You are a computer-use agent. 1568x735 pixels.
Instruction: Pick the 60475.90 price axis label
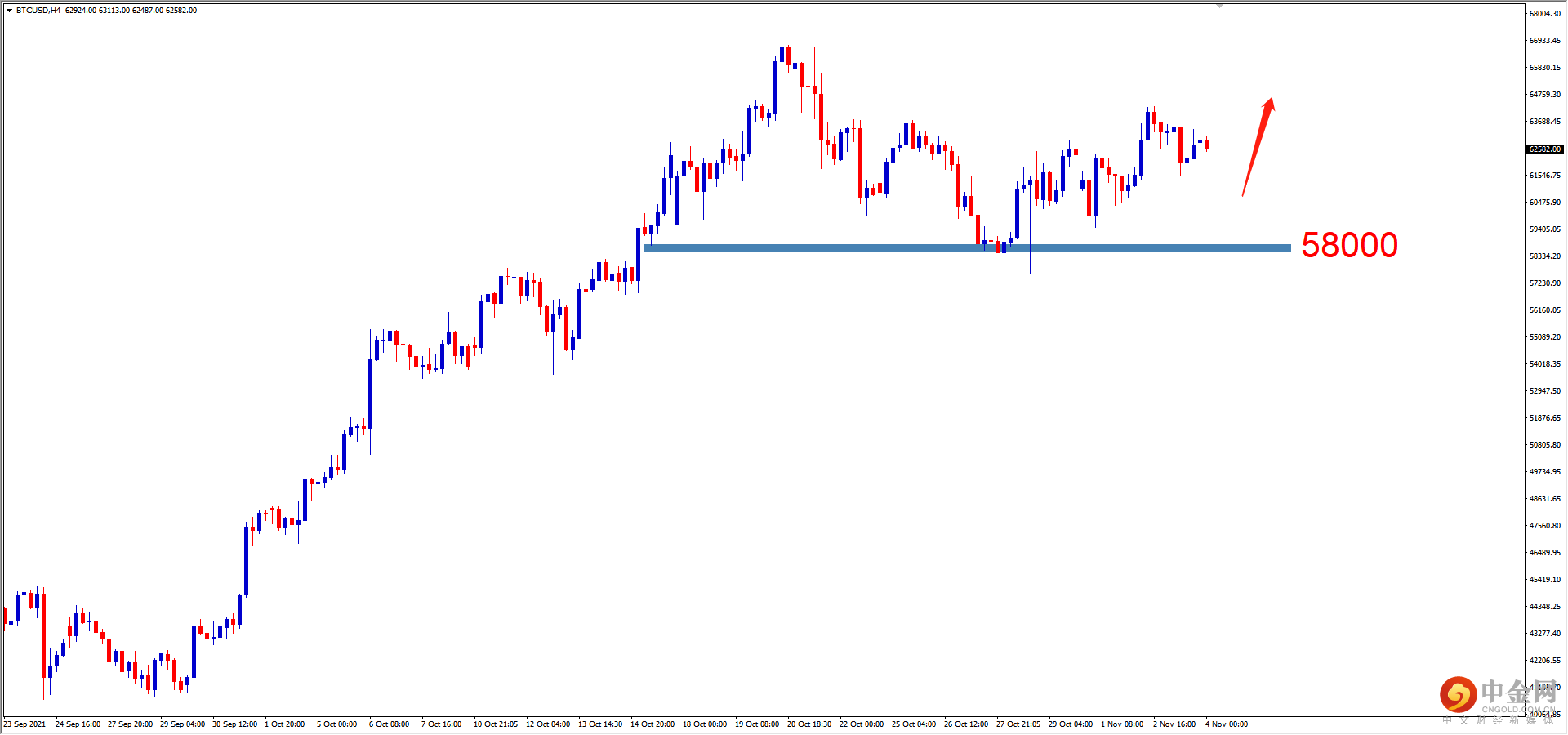(x=1545, y=203)
